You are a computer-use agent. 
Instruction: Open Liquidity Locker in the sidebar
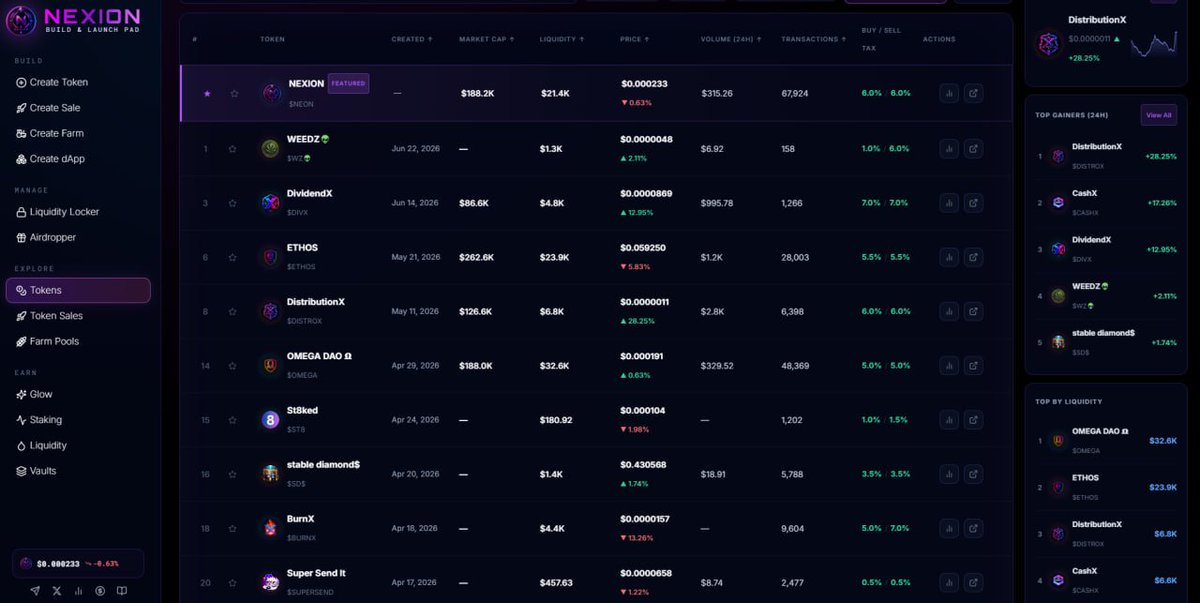78,212
